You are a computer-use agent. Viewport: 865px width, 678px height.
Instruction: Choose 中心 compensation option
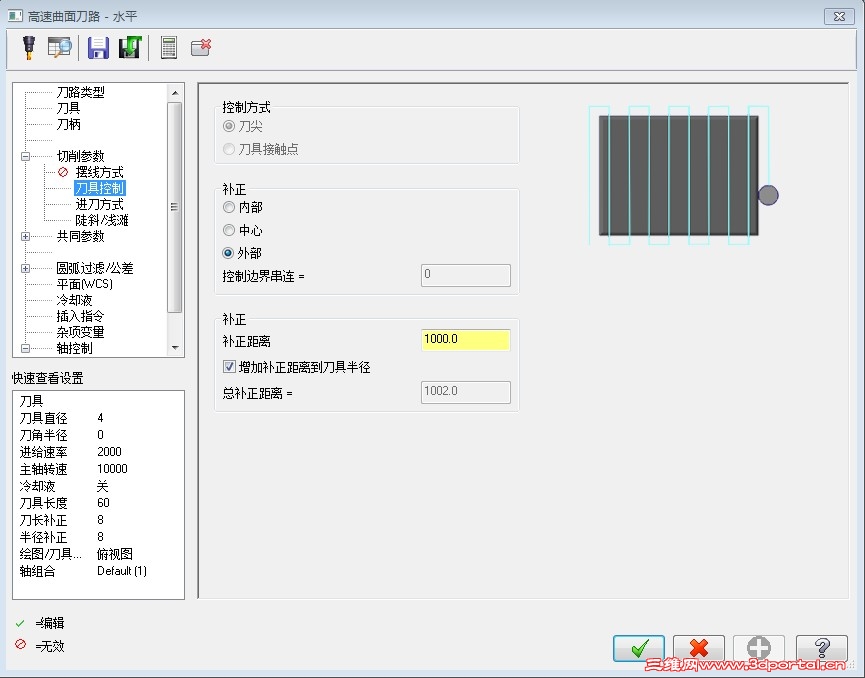pyautogui.click(x=228, y=230)
